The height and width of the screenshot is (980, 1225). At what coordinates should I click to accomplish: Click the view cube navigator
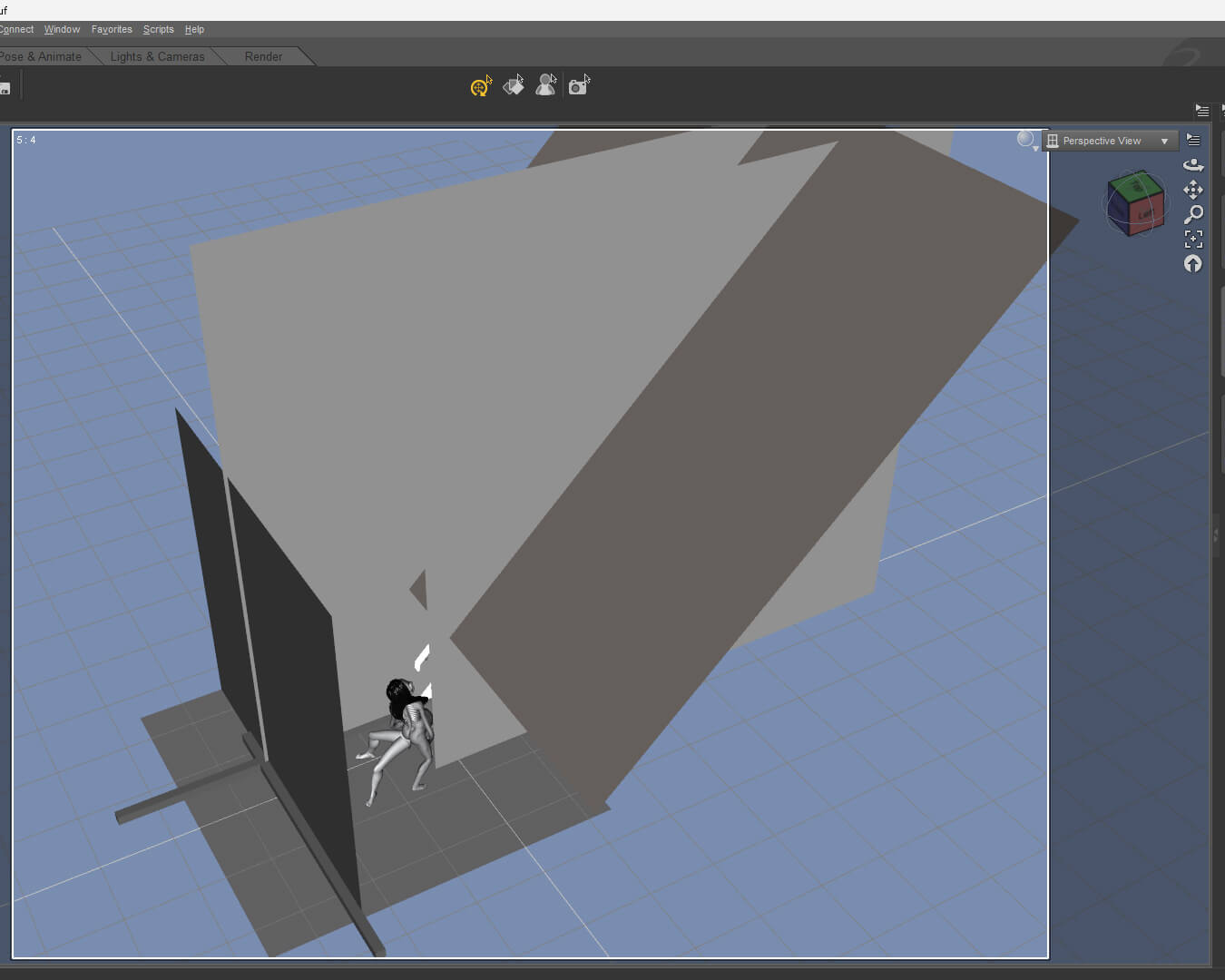1135,203
